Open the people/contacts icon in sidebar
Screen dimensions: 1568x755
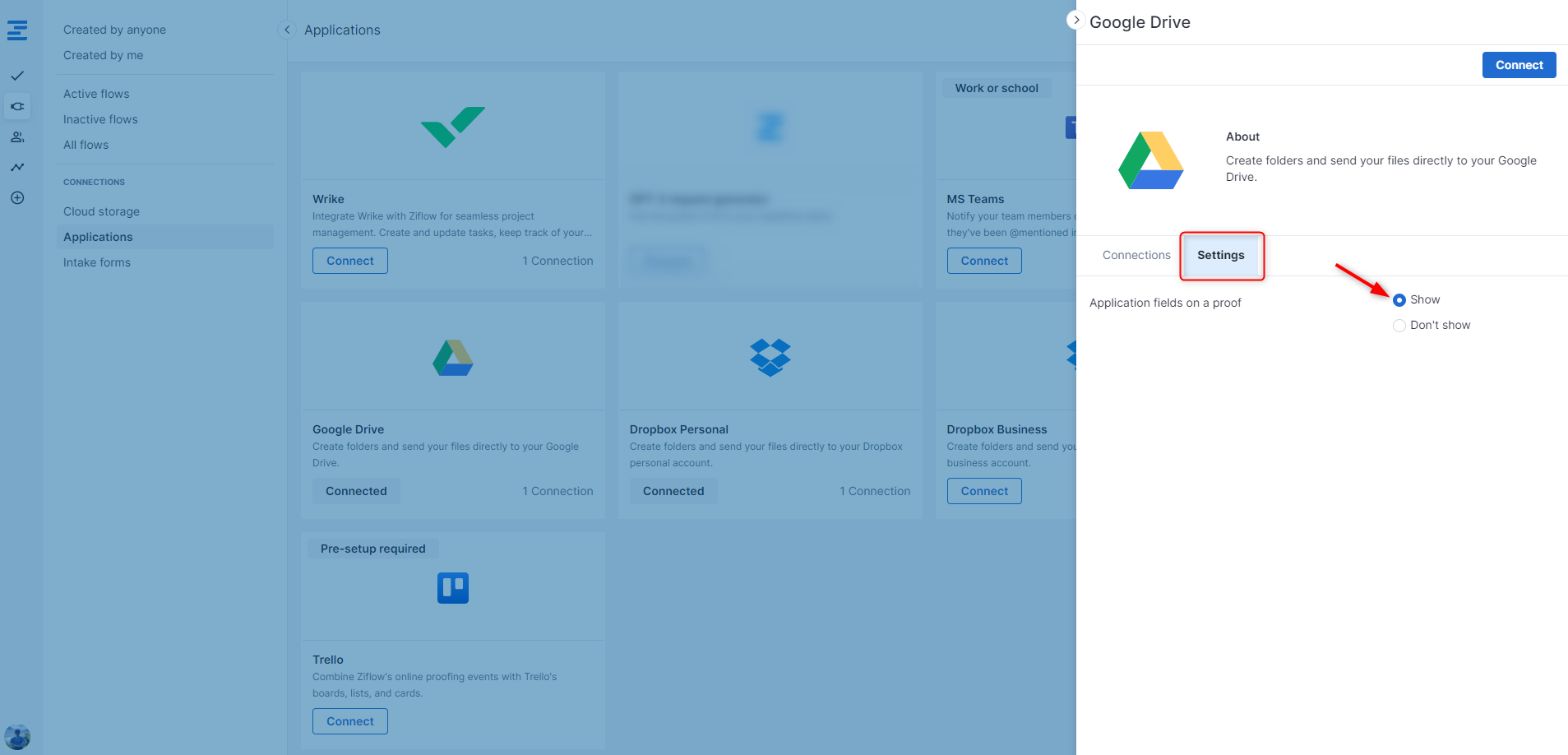click(x=17, y=137)
